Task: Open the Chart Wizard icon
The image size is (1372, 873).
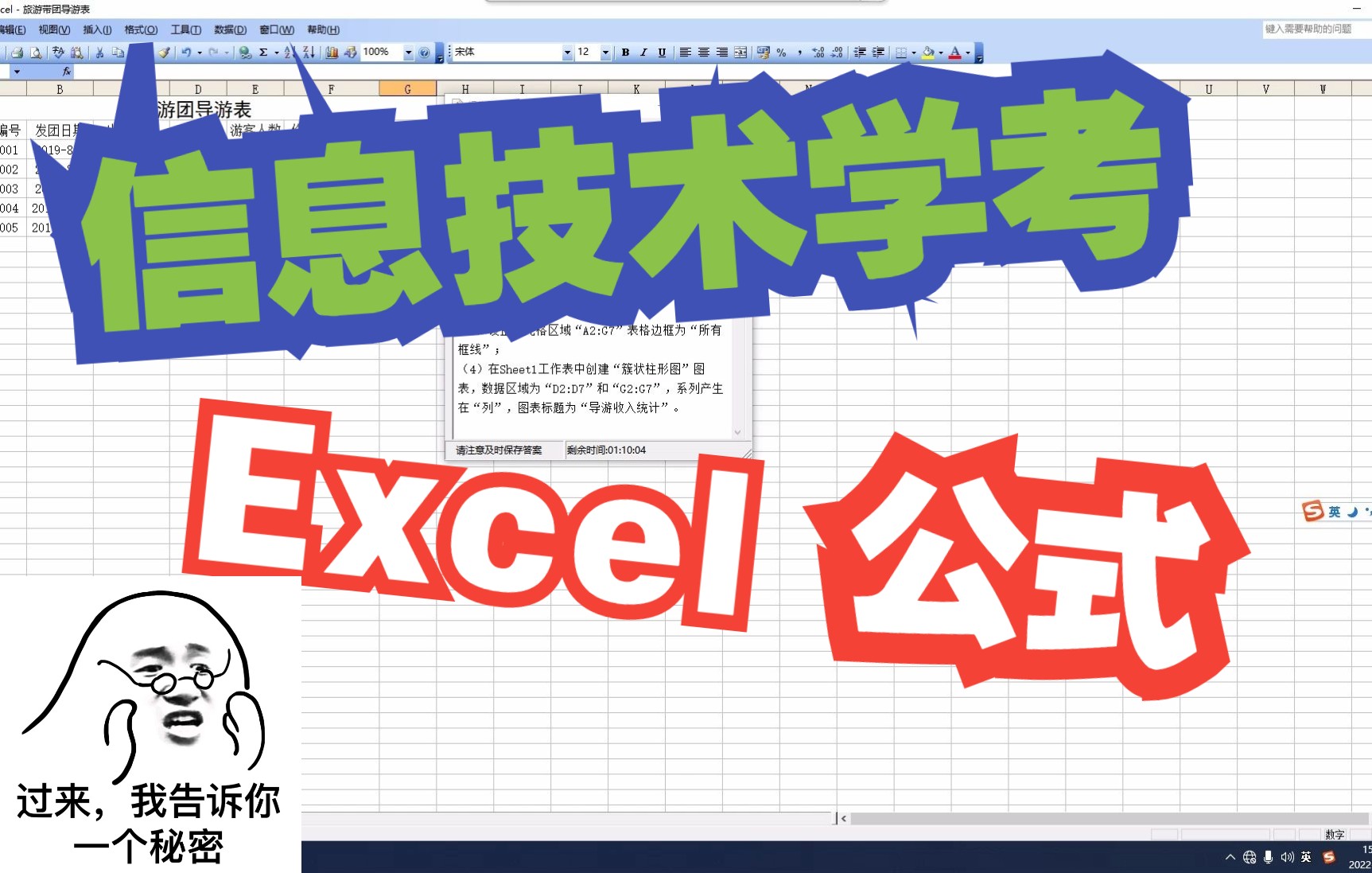Action: 332,53
